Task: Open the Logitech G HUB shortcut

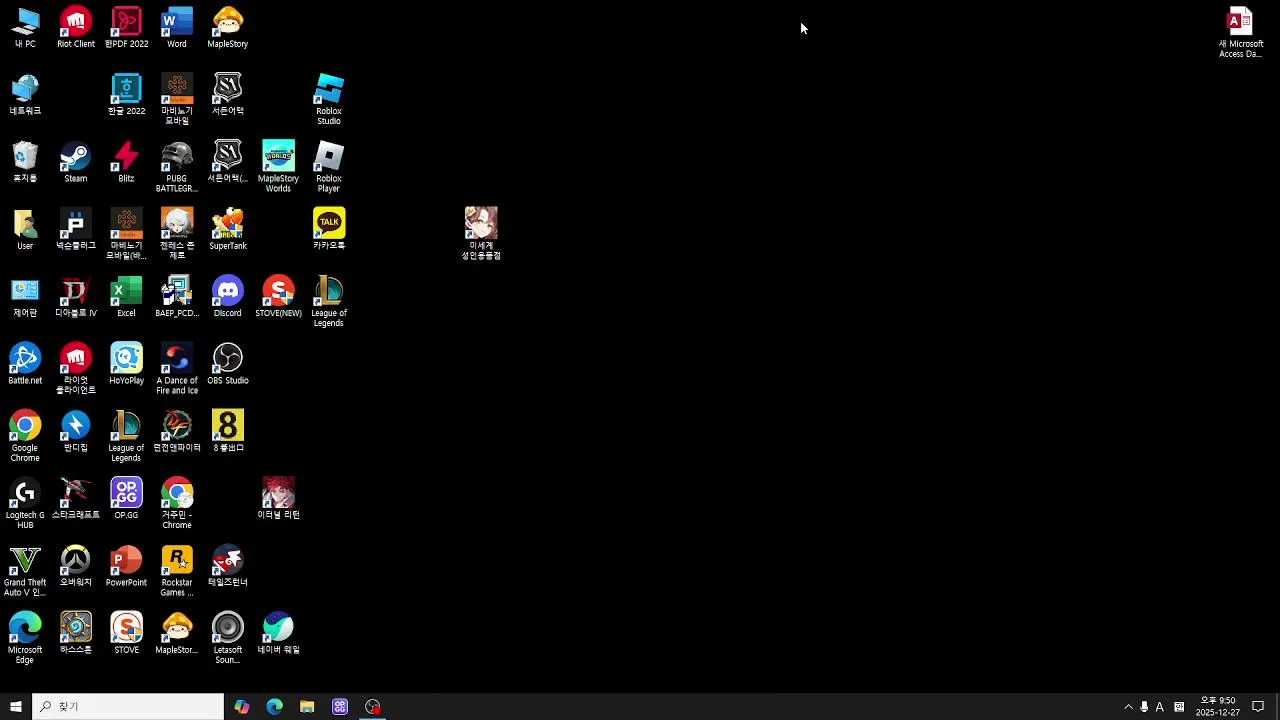Action: (25, 503)
